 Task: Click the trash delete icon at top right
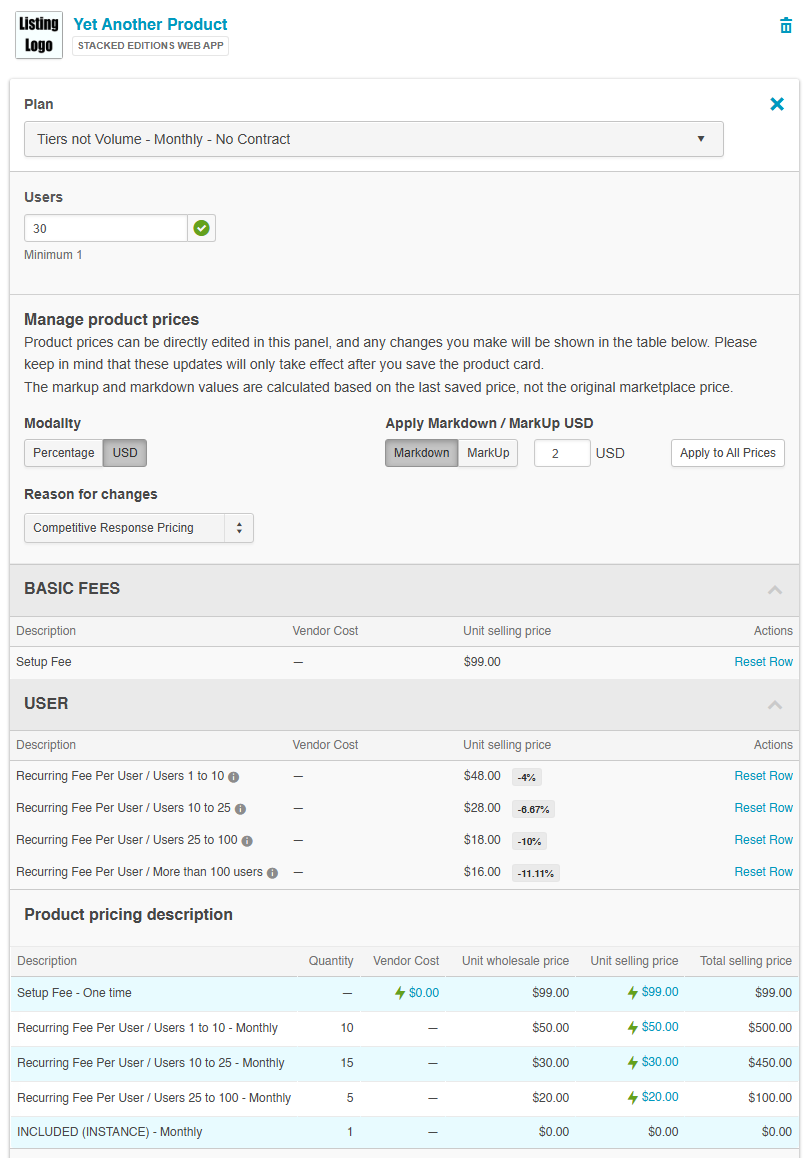pos(786,26)
